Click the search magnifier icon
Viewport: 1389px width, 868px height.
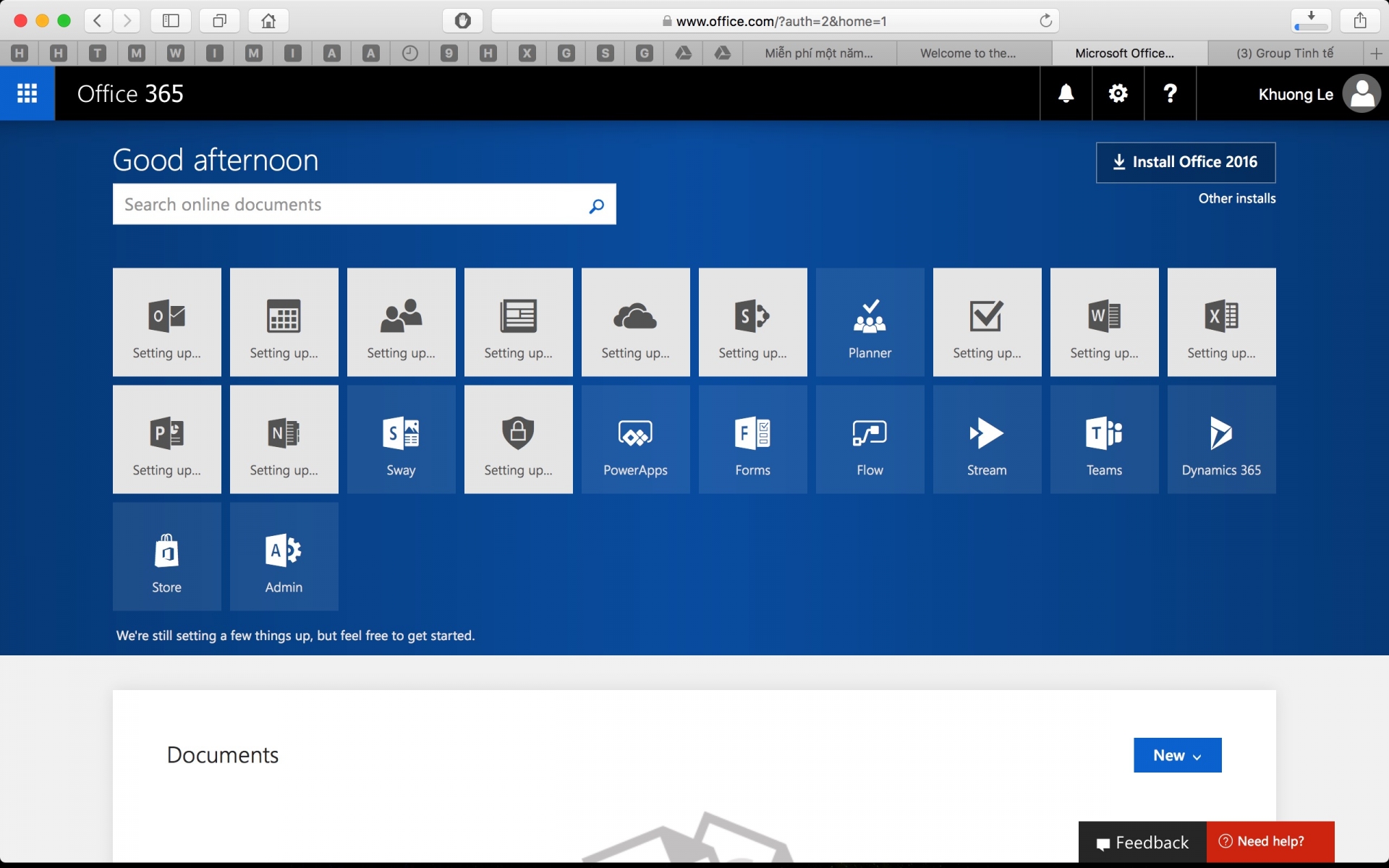click(x=596, y=205)
